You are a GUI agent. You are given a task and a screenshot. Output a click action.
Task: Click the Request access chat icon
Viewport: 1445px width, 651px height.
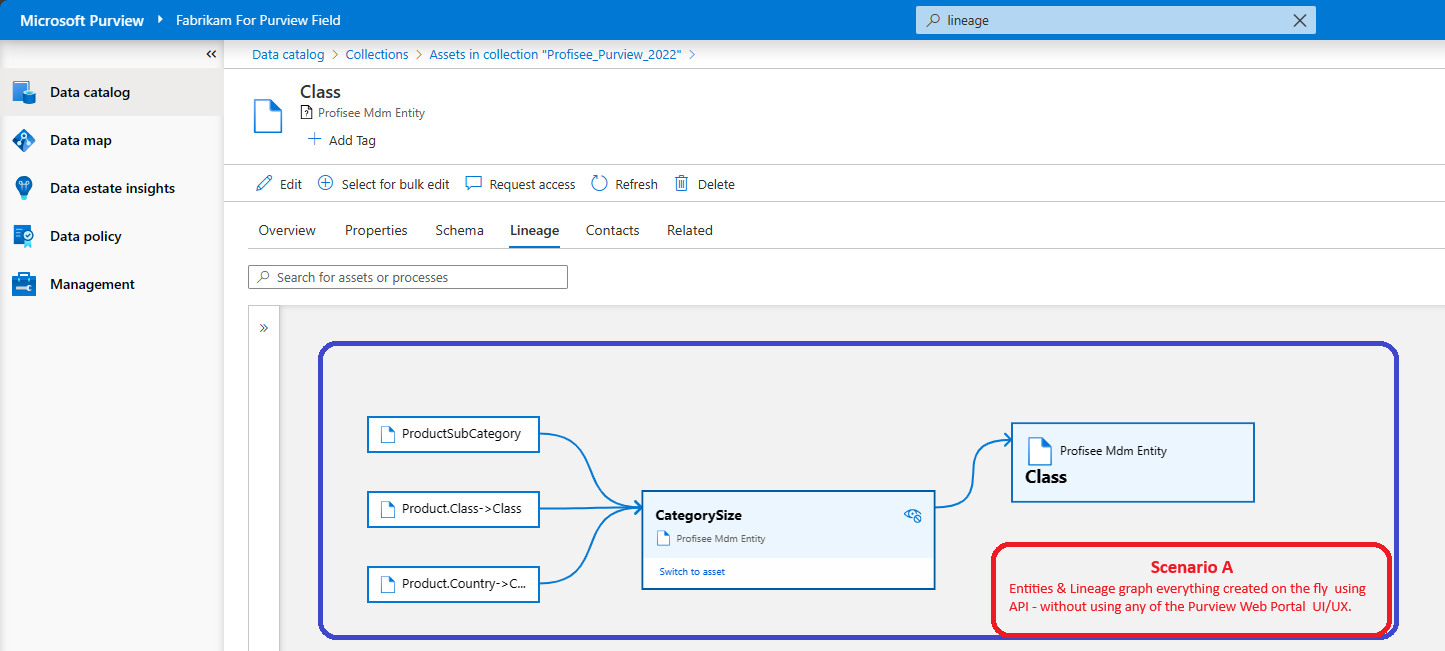click(x=474, y=183)
